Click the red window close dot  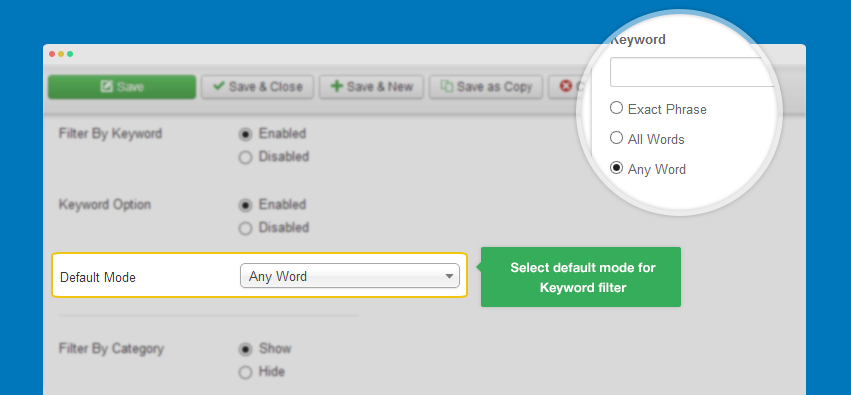coord(52,54)
